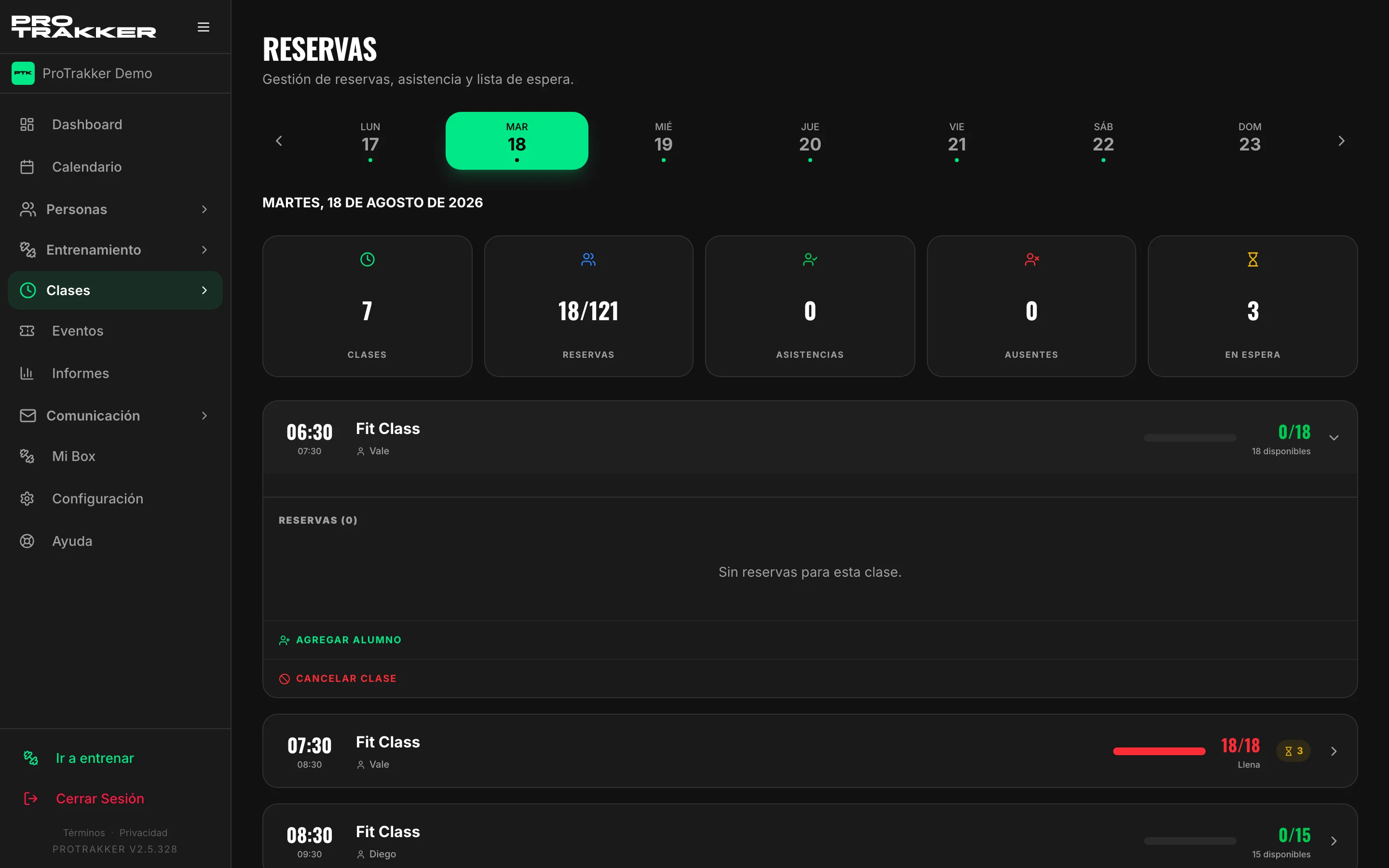Click the Calendario calendar icon

[27, 167]
